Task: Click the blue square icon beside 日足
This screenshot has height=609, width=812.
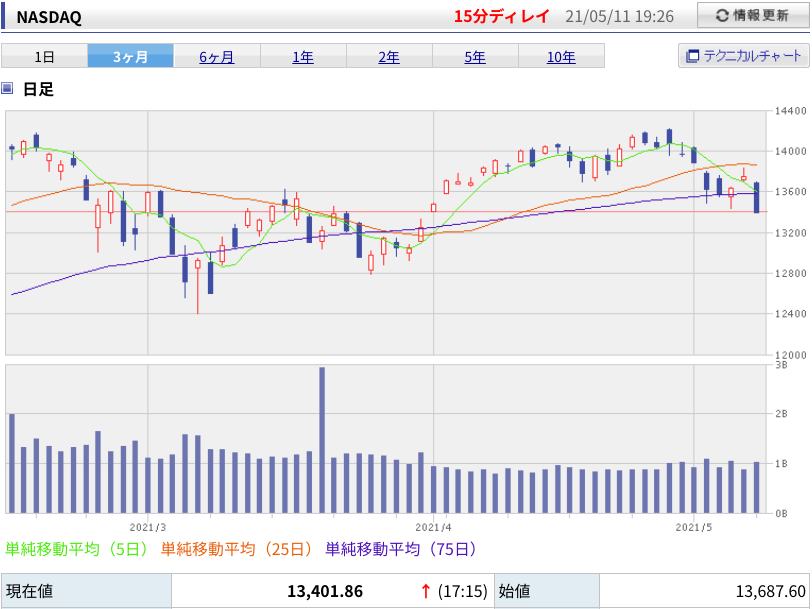Action: point(7,88)
